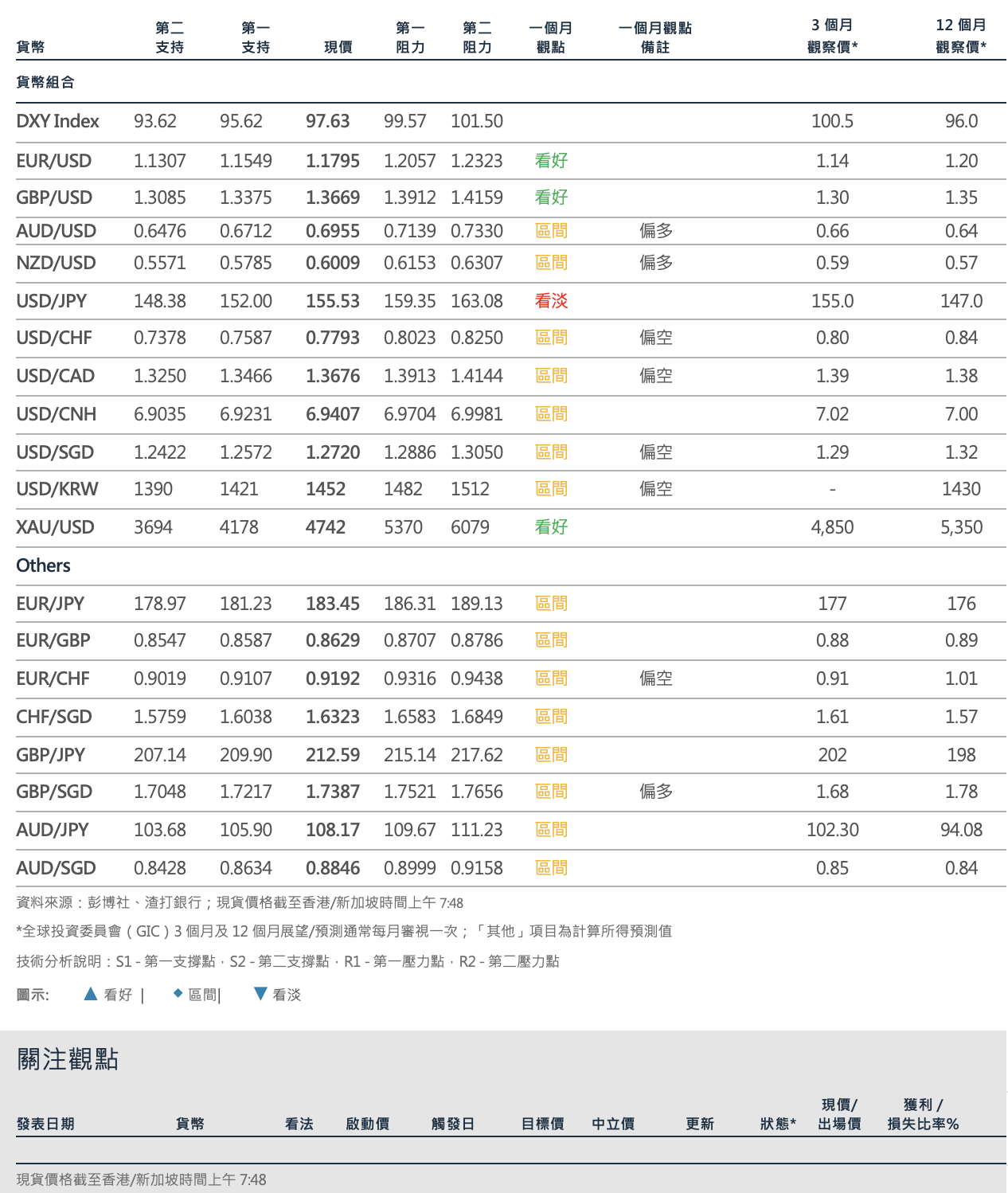The height and width of the screenshot is (1193, 1008).
Task: Click the red 看淡 label for USD/JPY
Action: (551, 301)
